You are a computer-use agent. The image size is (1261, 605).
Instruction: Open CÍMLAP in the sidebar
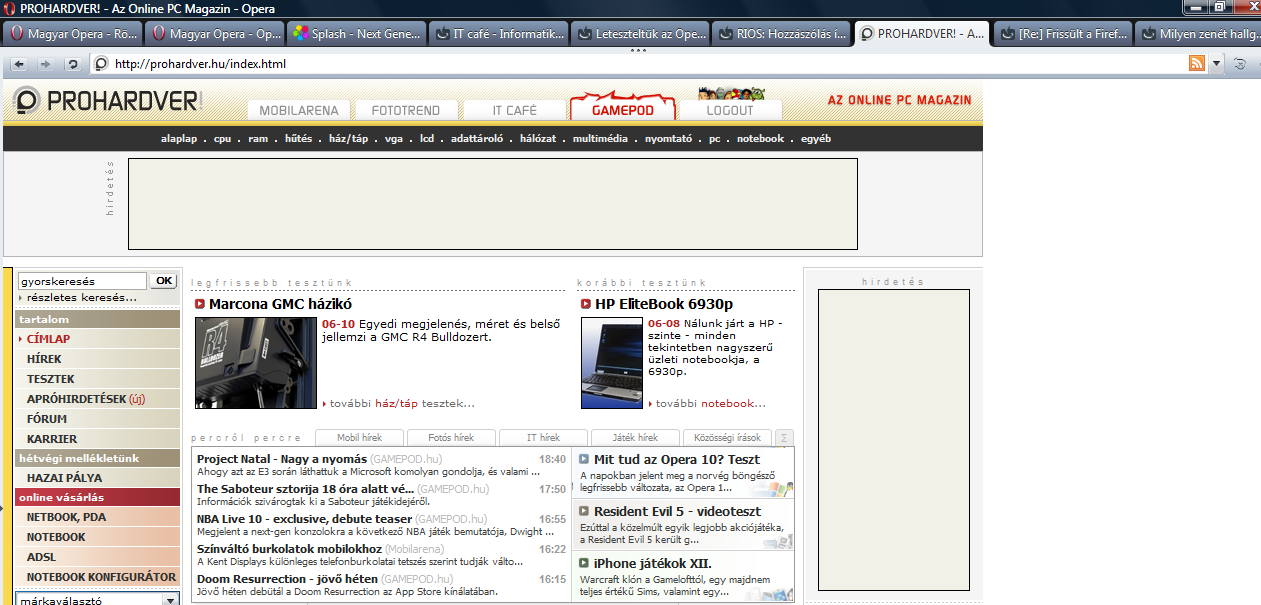48,339
